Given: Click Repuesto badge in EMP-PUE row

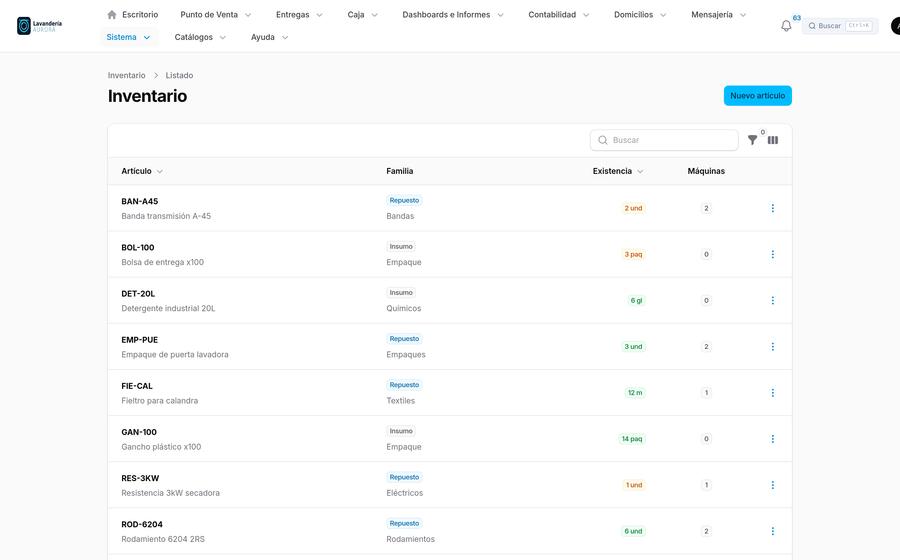Looking at the screenshot, I should click(x=404, y=339).
